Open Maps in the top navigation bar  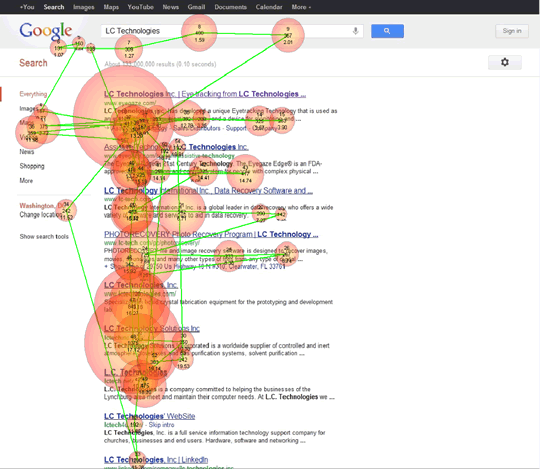pos(111,7)
